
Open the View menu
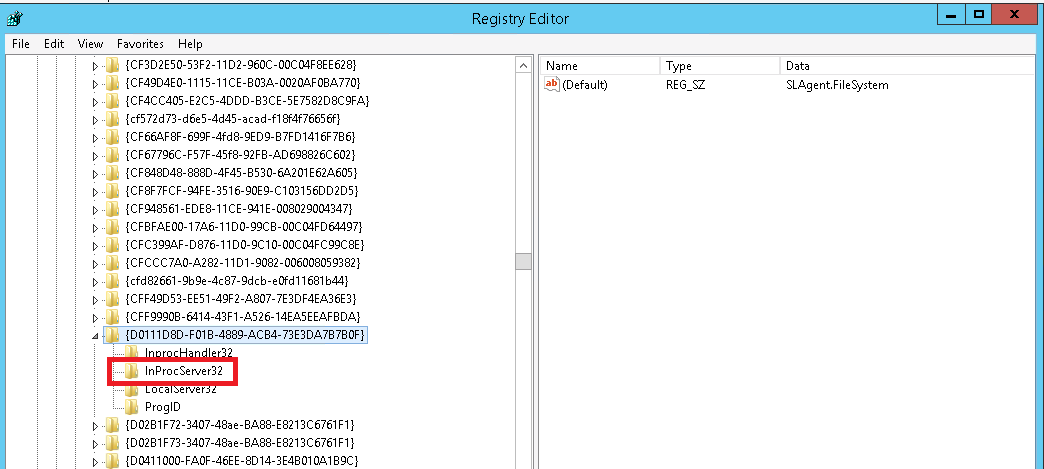[90, 44]
